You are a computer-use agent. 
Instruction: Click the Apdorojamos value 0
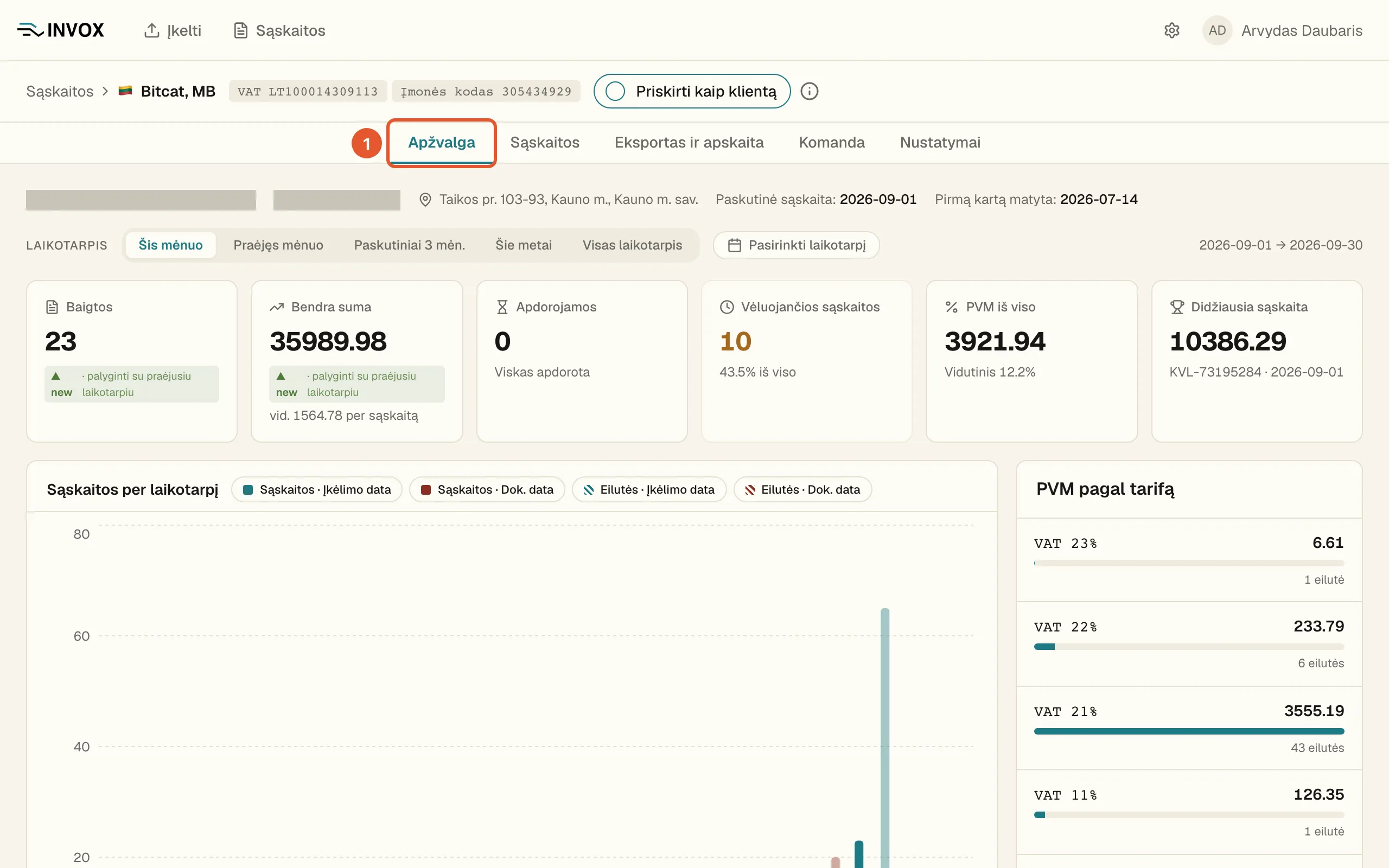point(502,342)
